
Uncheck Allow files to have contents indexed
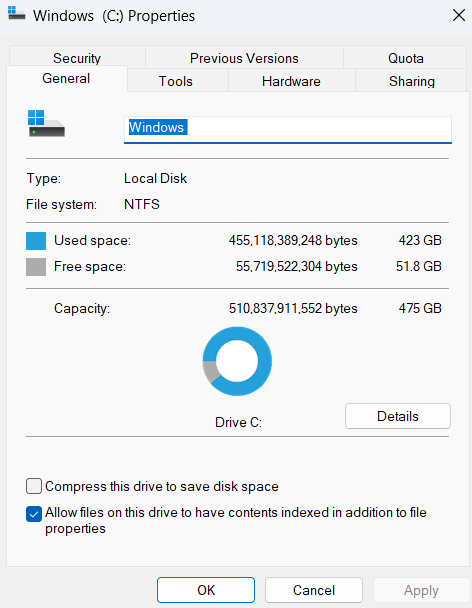pyautogui.click(x=34, y=514)
